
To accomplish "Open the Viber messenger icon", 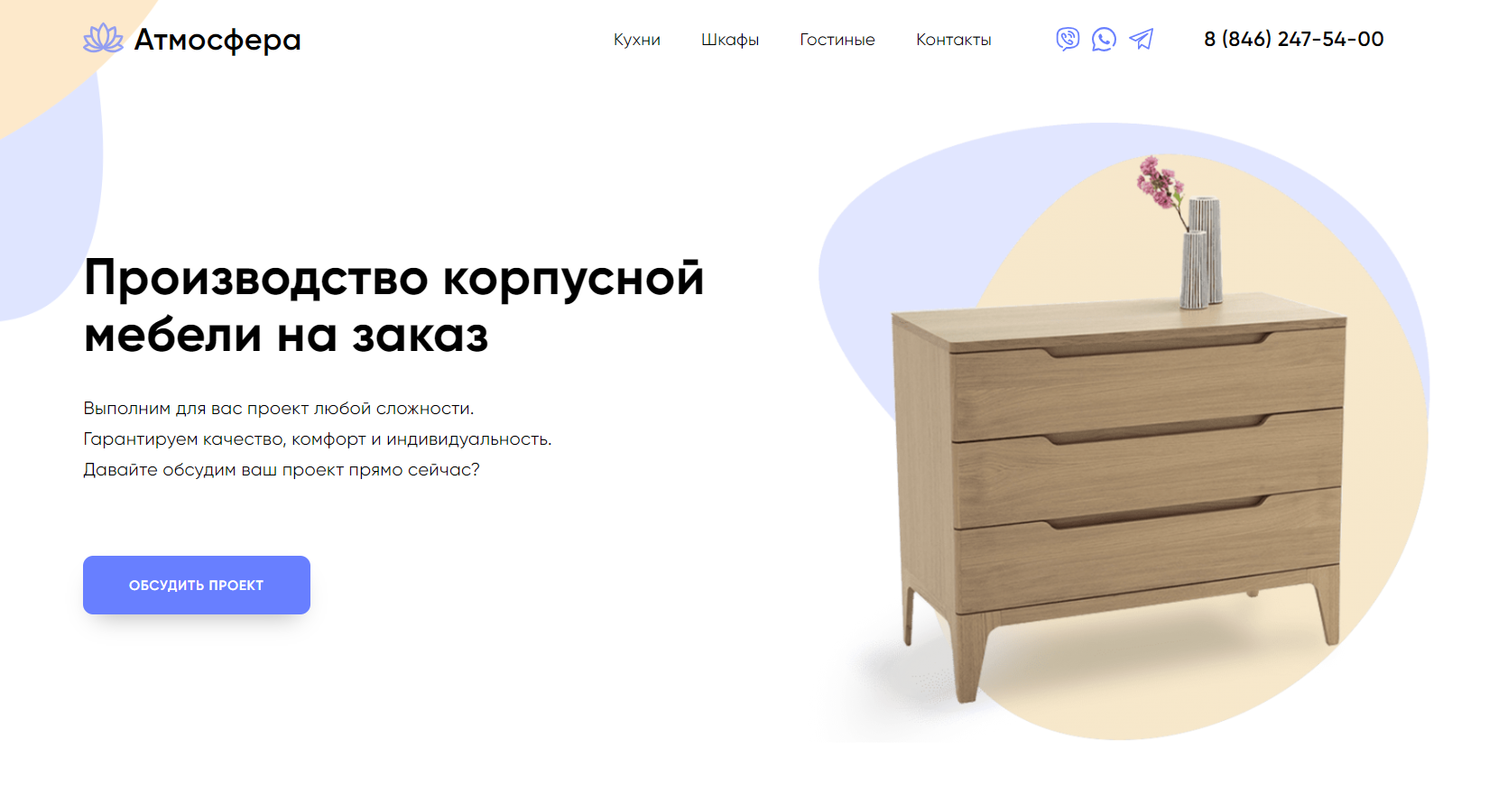I will [x=1068, y=39].
